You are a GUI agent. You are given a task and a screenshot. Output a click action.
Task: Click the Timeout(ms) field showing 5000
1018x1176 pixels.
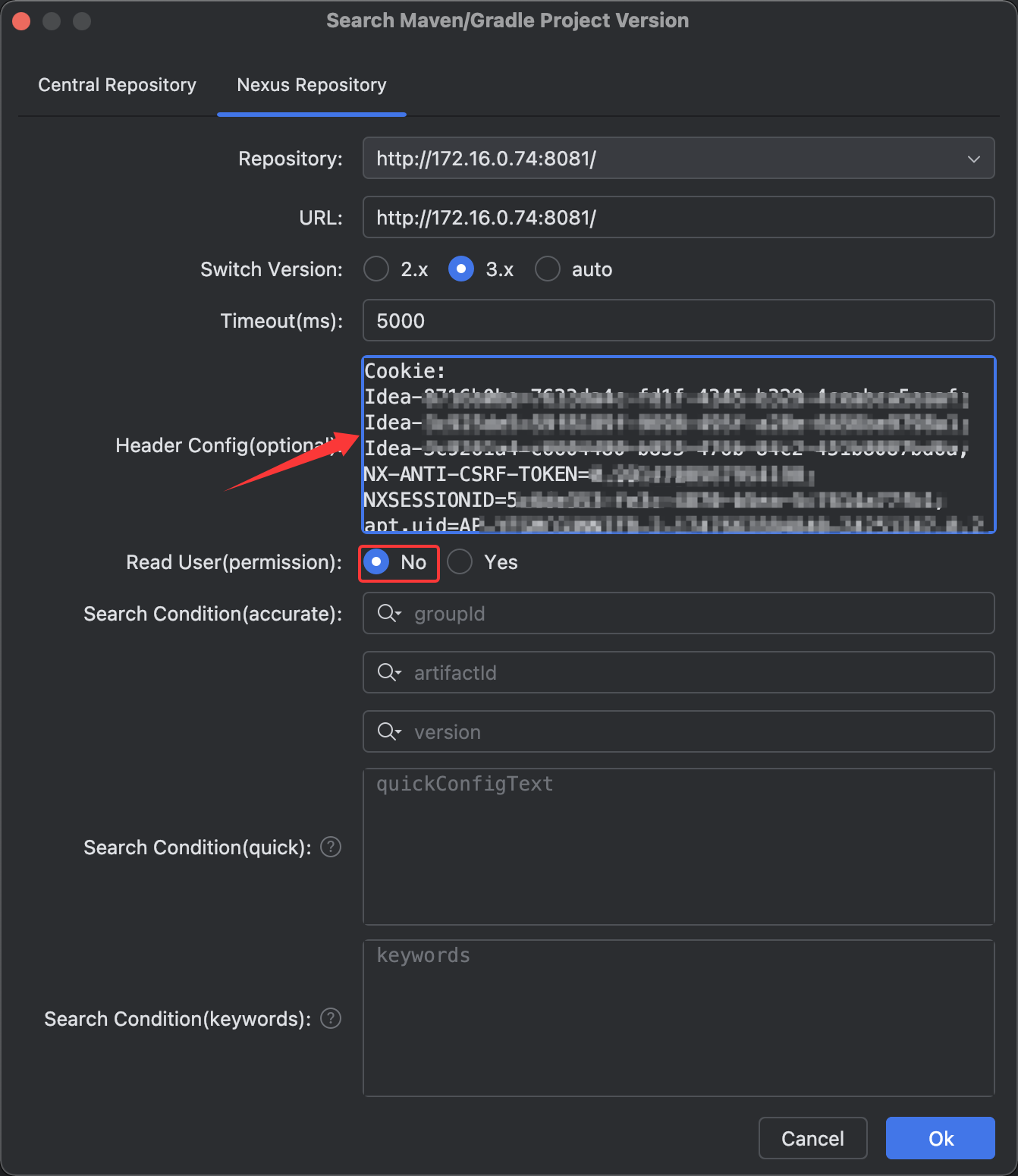coord(677,321)
